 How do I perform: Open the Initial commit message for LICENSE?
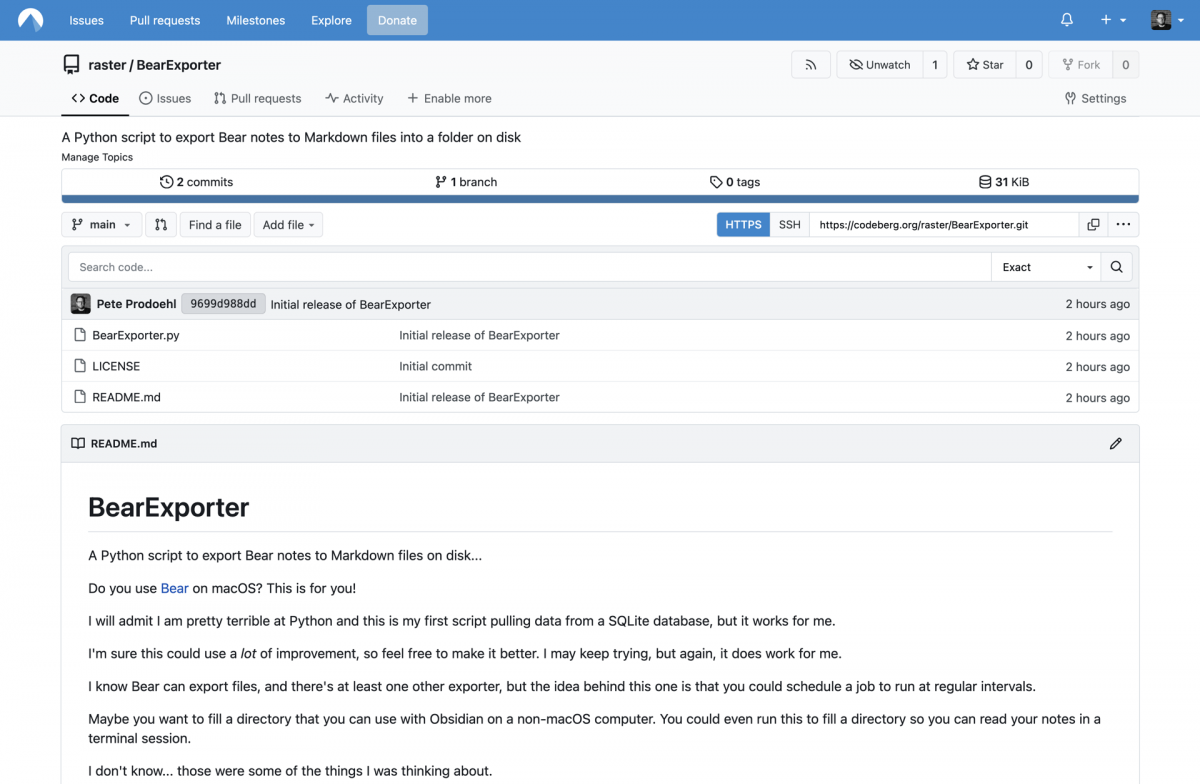tap(435, 367)
